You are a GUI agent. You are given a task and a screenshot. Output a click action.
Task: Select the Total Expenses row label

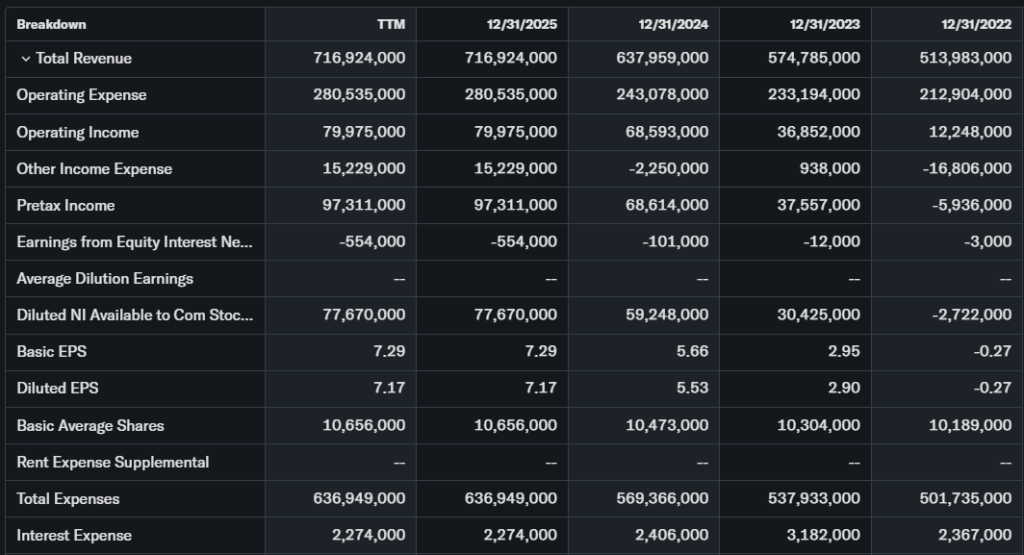coord(68,498)
